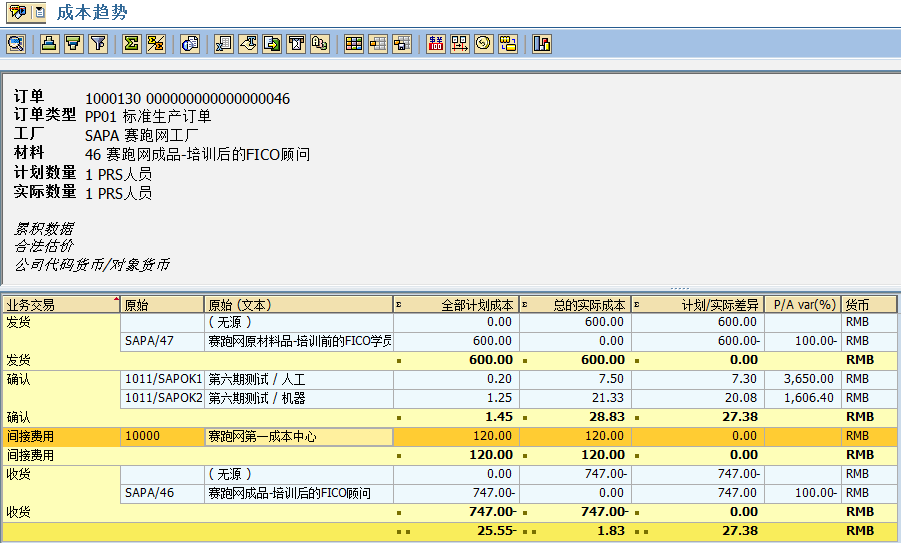Click the Save Layout icon
The height and width of the screenshot is (543, 901).
402,44
